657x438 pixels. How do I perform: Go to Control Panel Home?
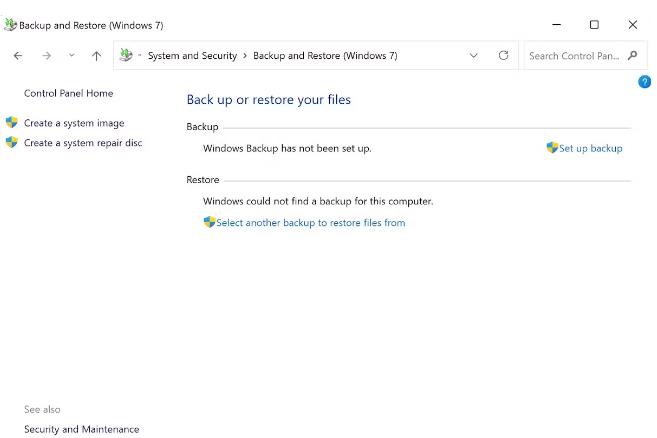point(69,93)
